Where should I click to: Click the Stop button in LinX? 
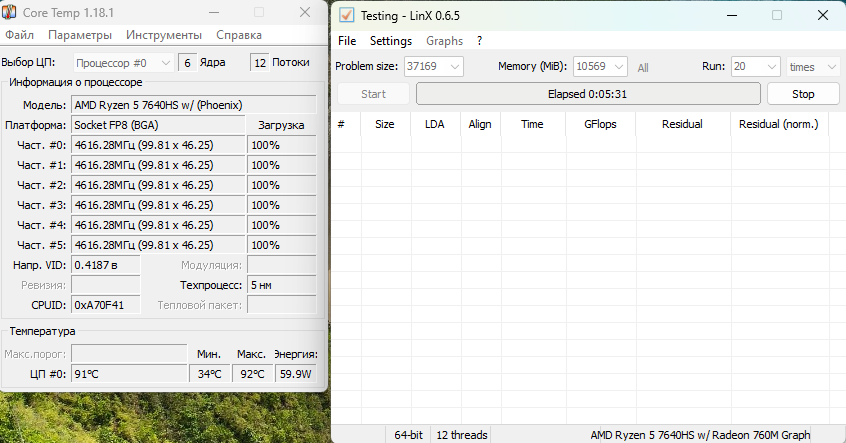[803, 94]
